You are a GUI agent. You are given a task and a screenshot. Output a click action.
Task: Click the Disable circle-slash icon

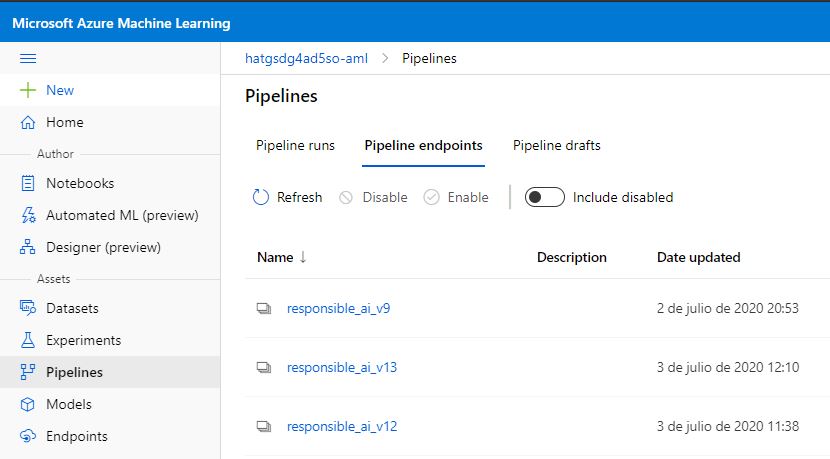pos(346,197)
